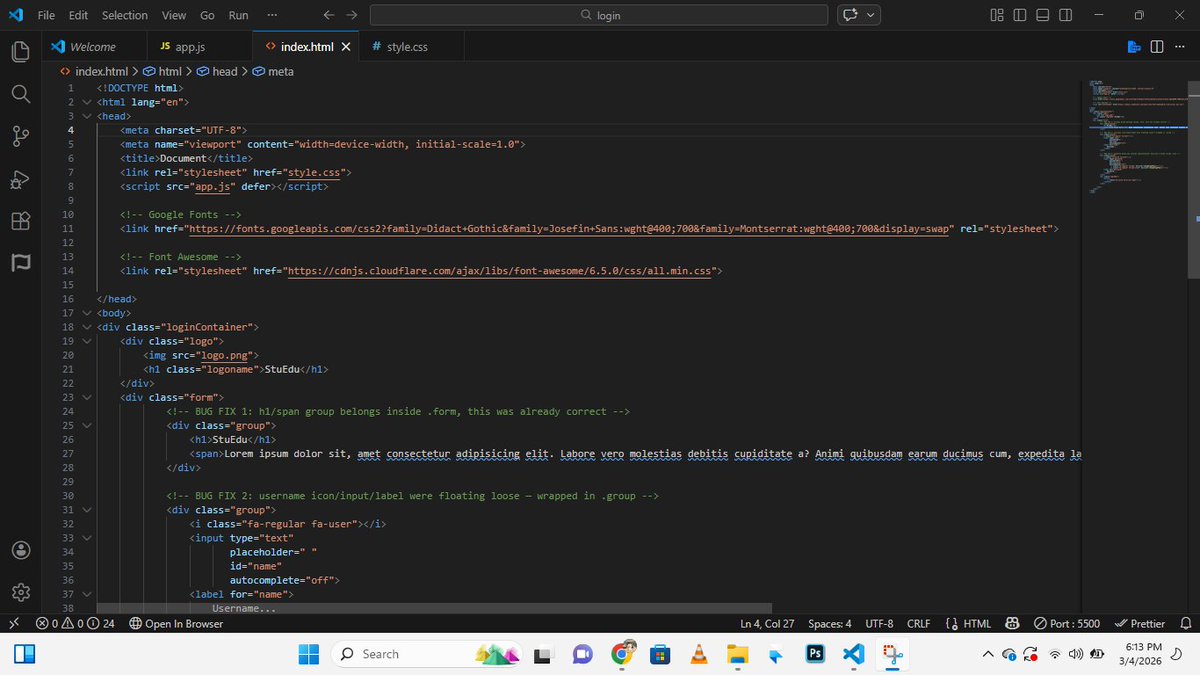This screenshot has width=1200, height=675.
Task: Click the Ln 4, Col 27 position indicator
Action: pyautogui.click(x=767, y=624)
